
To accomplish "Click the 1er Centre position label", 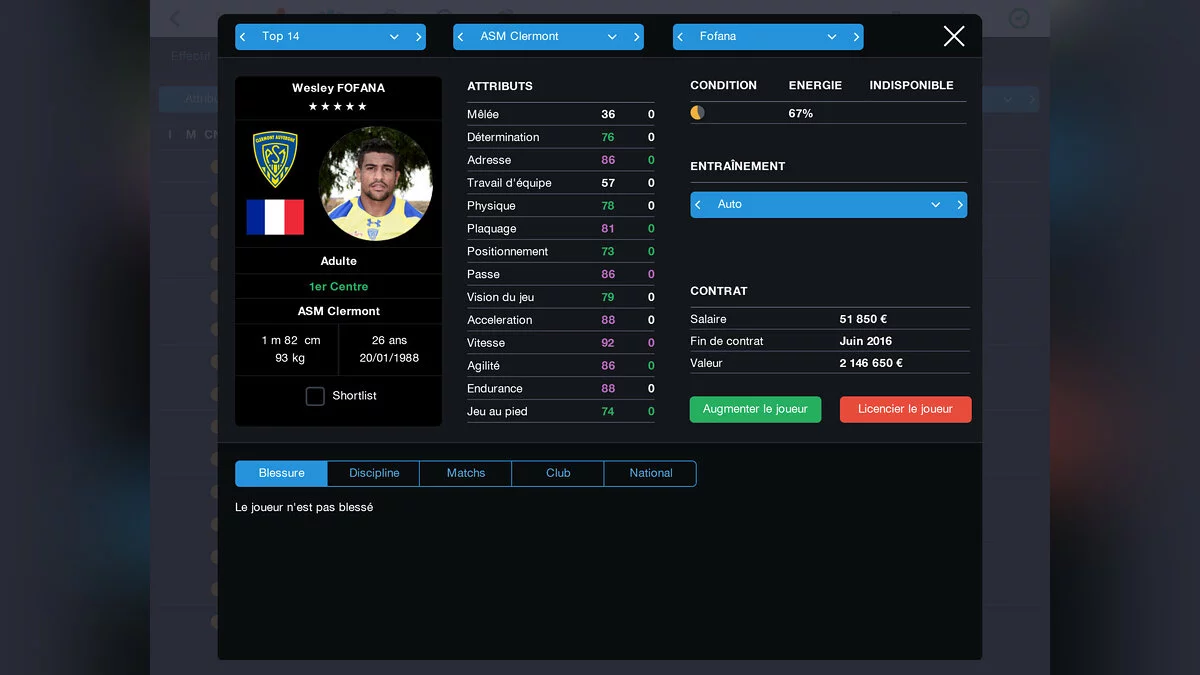I will point(338,286).
